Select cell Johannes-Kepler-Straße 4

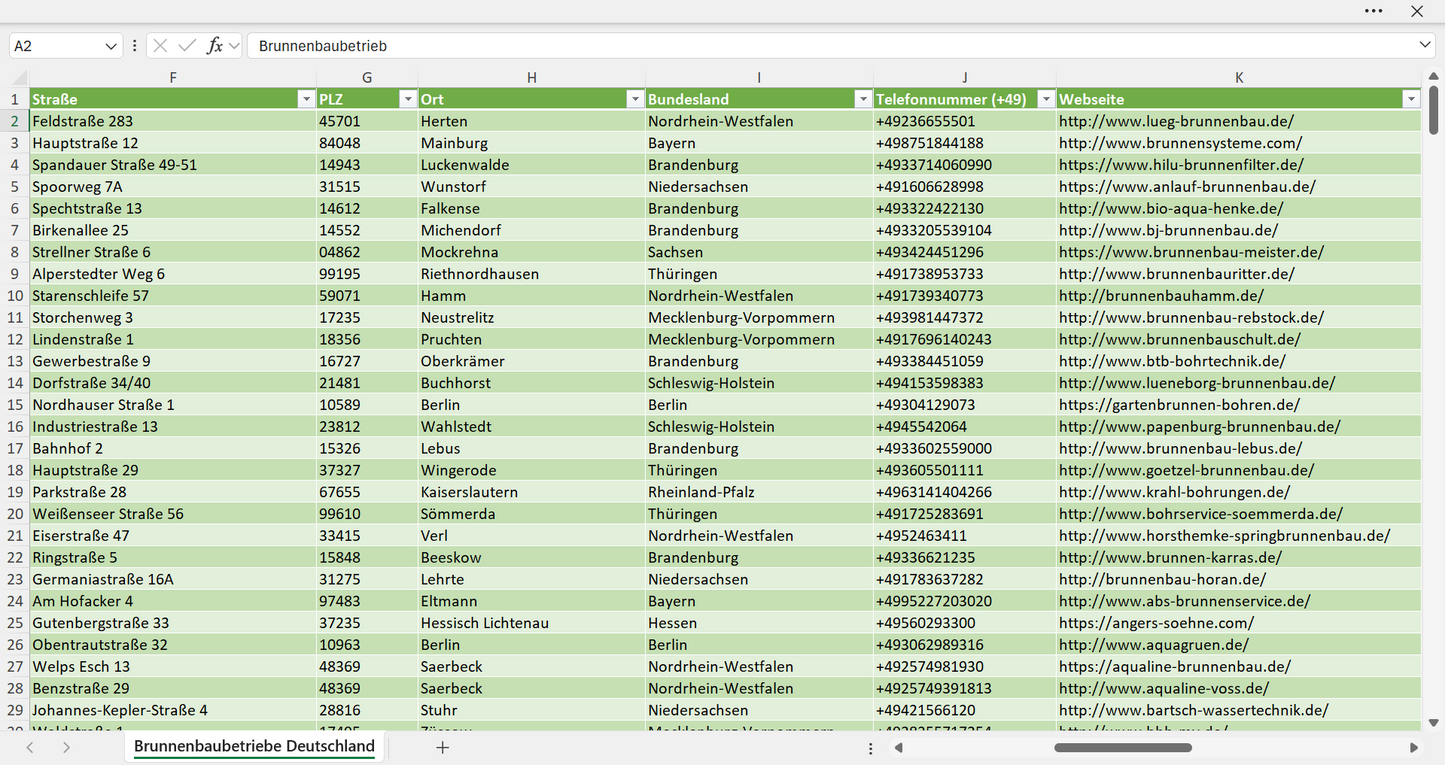point(173,710)
